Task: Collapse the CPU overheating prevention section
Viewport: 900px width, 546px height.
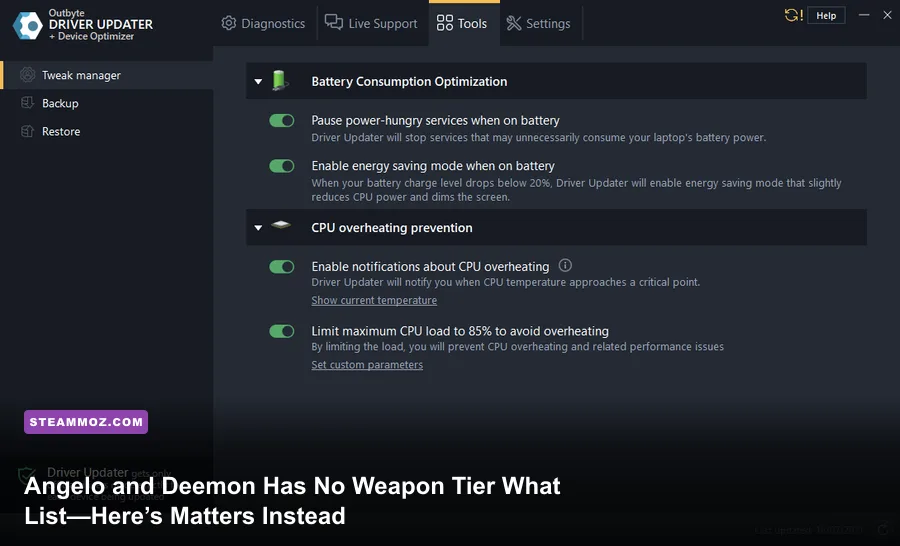Action: point(258,228)
